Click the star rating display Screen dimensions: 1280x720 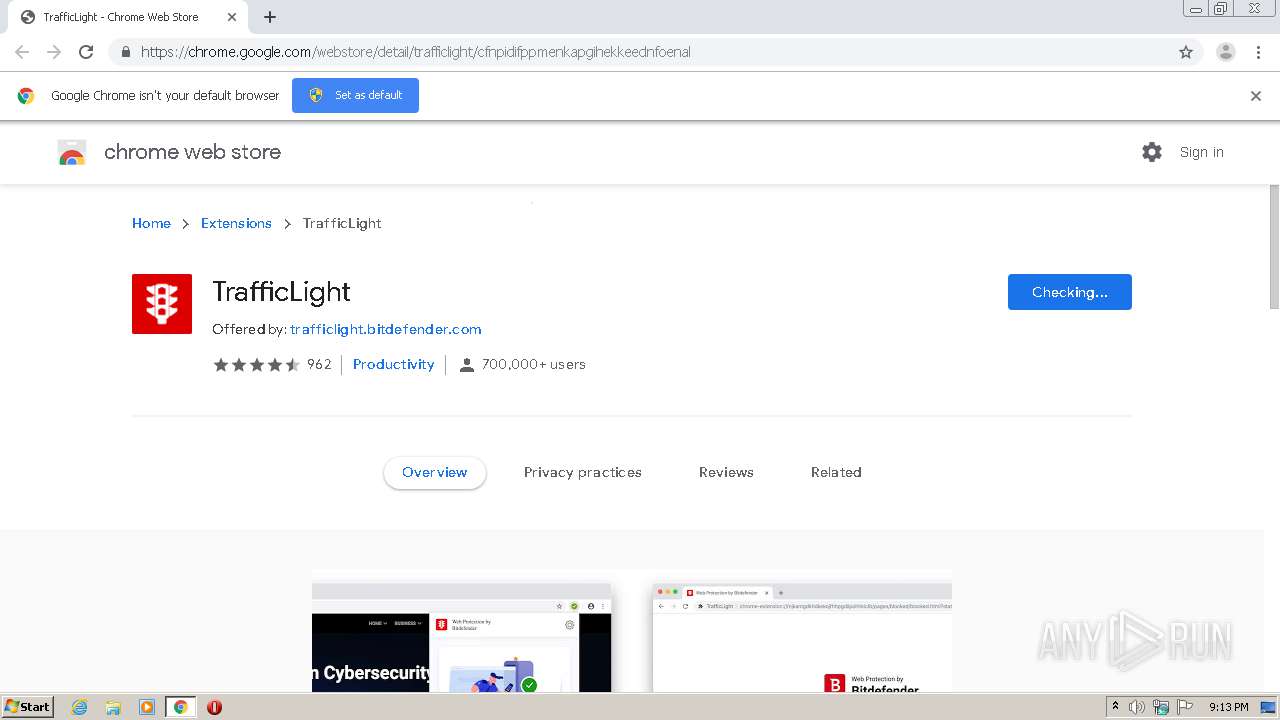point(256,365)
